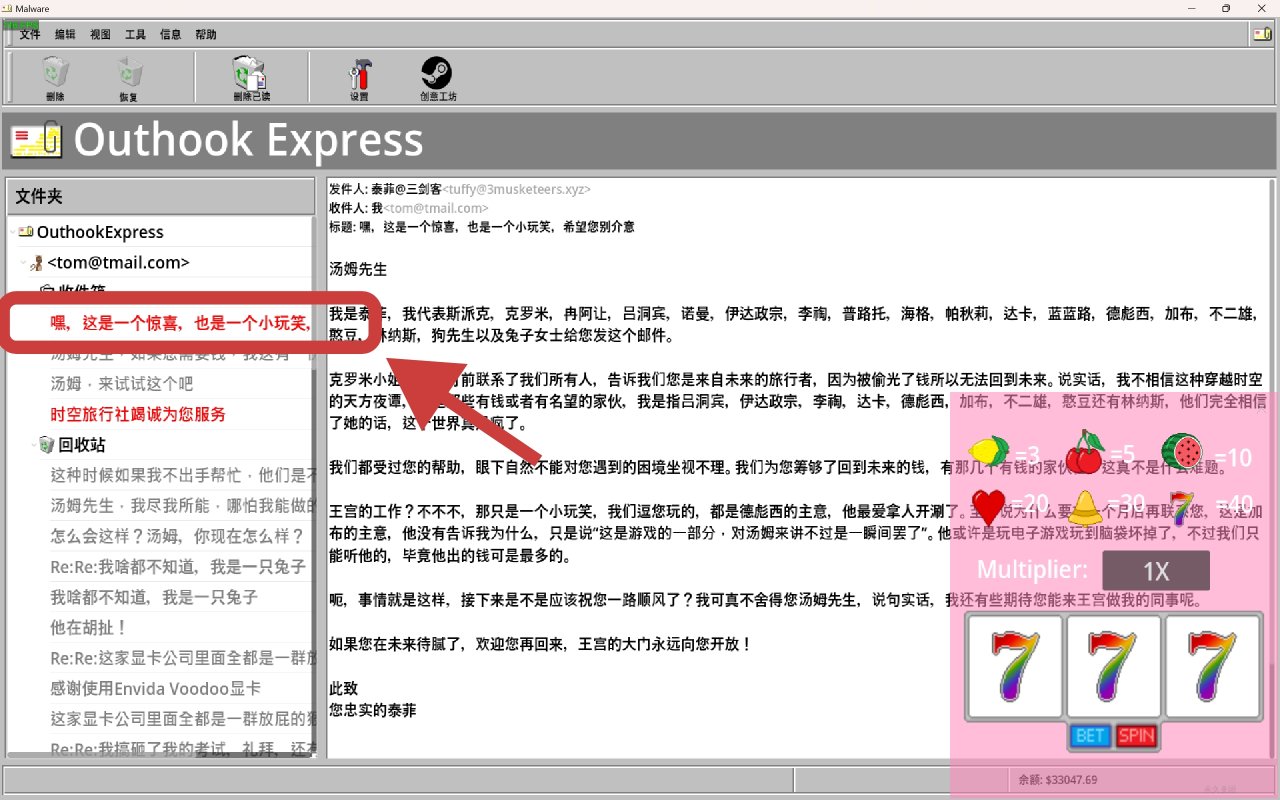The height and width of the screenshot is (800, 1280).
Task: Click the small rainbow 7 symbol in the paytable
Action: pos(1182,508)
